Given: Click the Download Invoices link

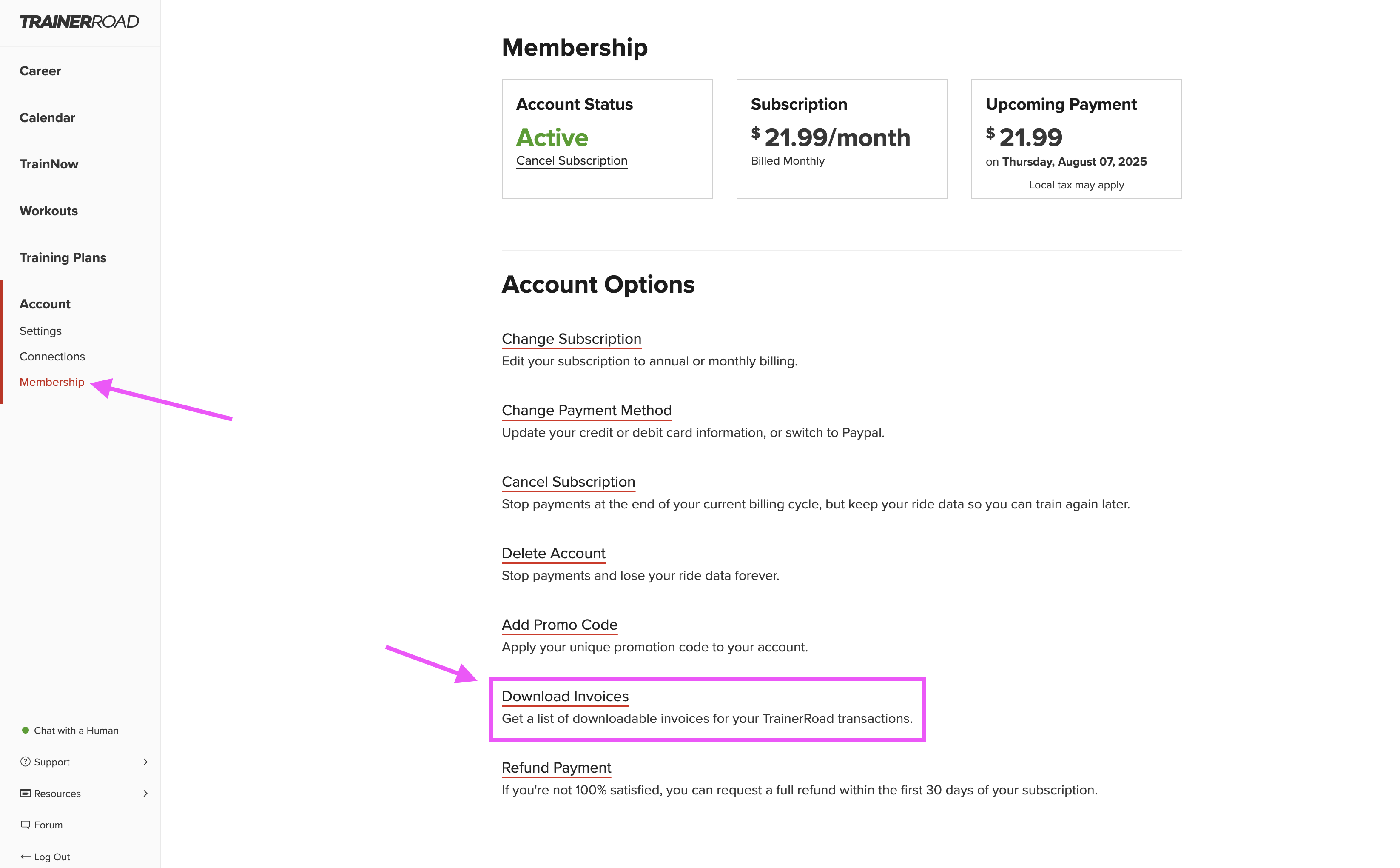Looking at the screenshot, I should click(x=565, y=696).
